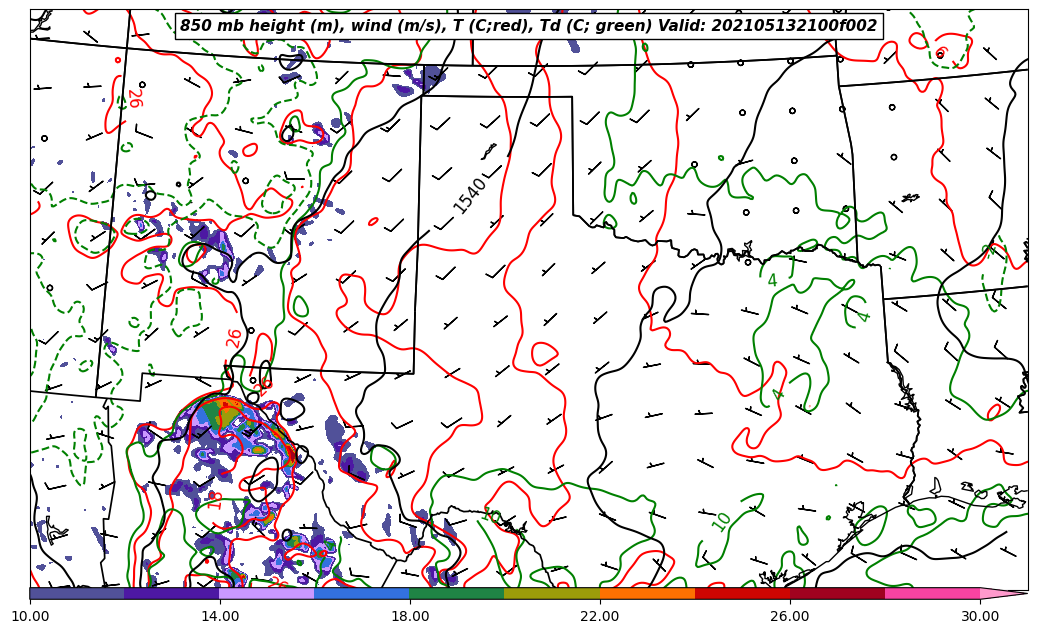Screen dimensions: 1037x633
Task: Click the 18.00 colorbar tick label
Action: click(x=410, y=616)
